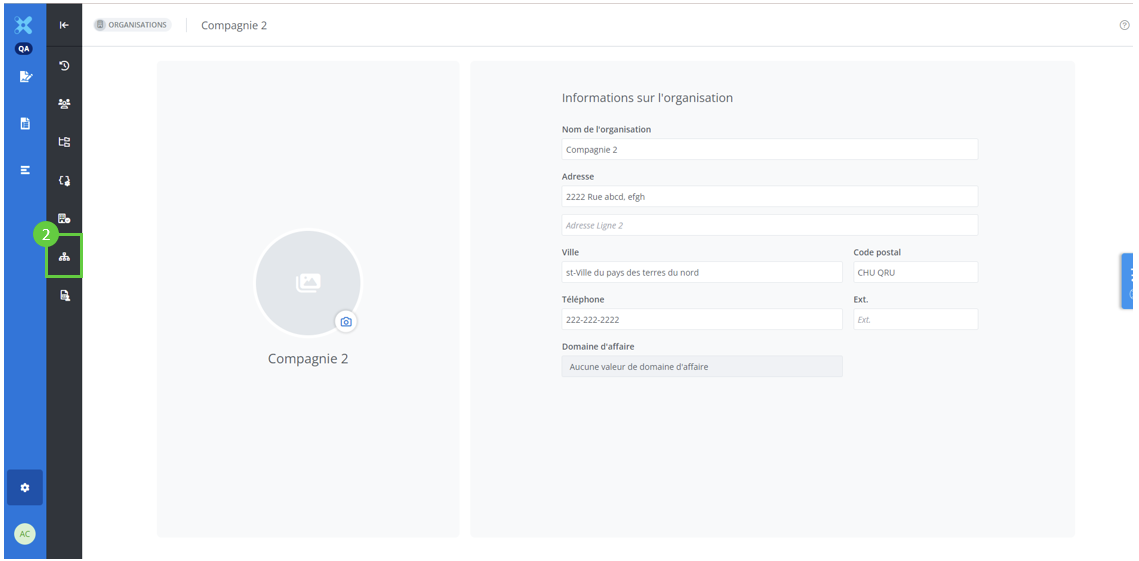Go to ORGANISATIONS breadcrumb

pyautogui.click(x=132, y=25)
